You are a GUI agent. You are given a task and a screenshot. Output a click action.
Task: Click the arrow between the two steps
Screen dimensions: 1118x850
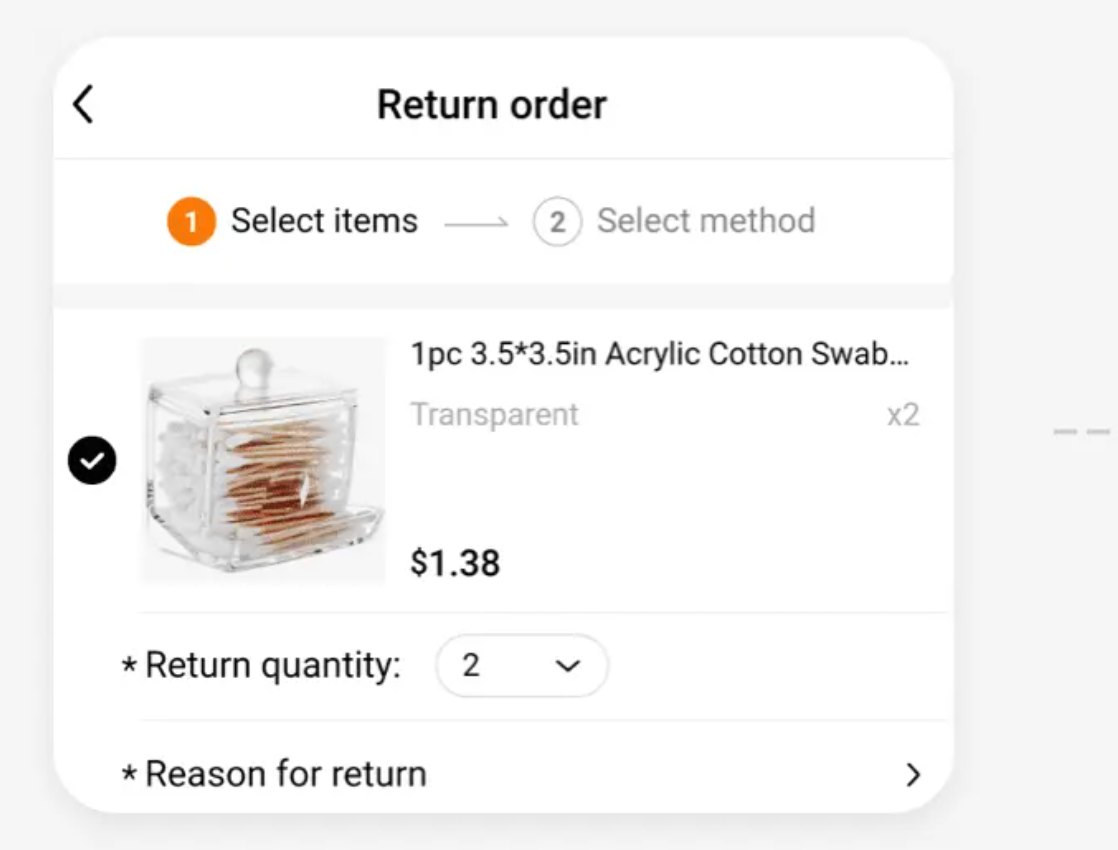[x=476, y=223]
